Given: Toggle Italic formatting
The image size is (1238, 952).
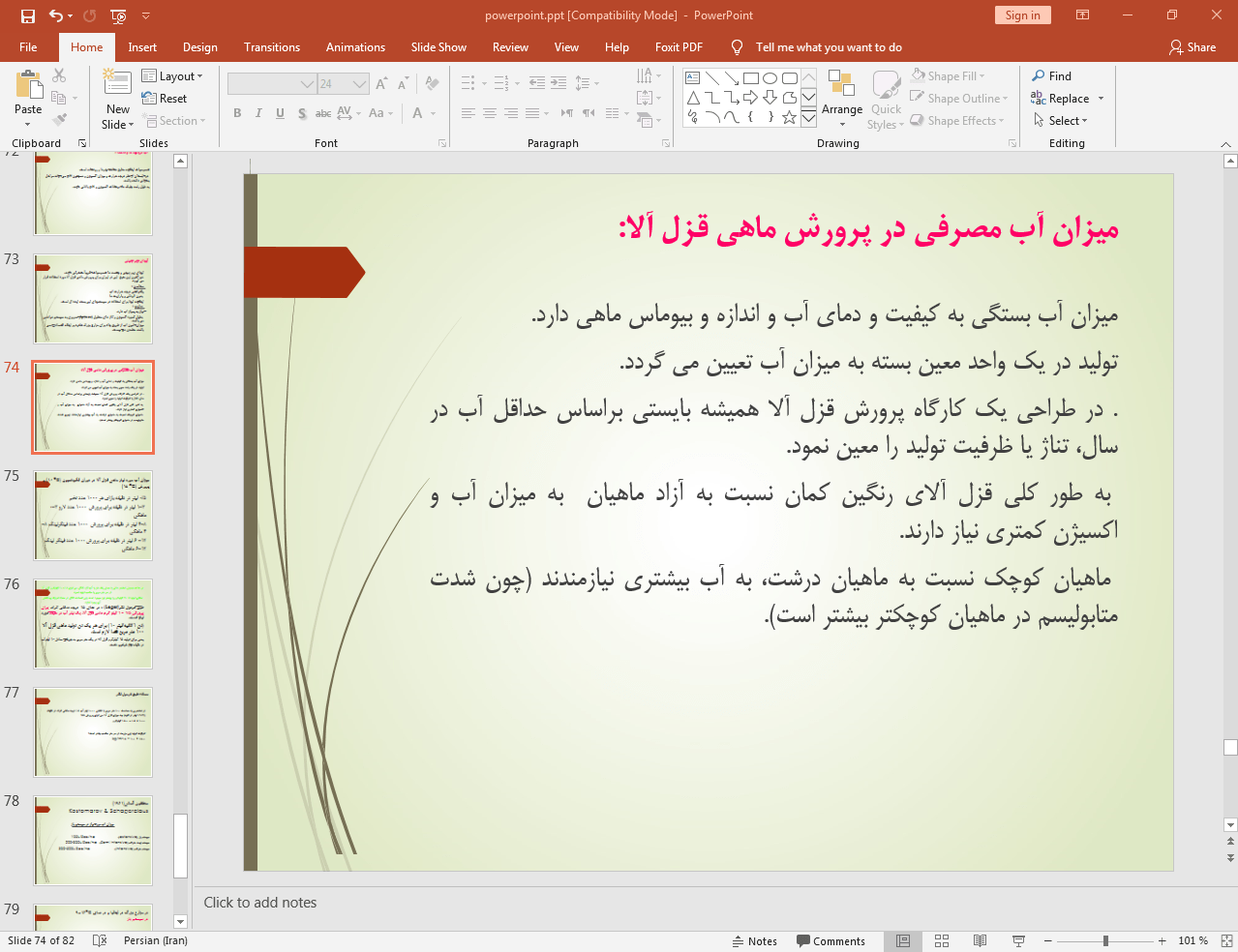Looking at the screenshot, I should coord(258,113).
